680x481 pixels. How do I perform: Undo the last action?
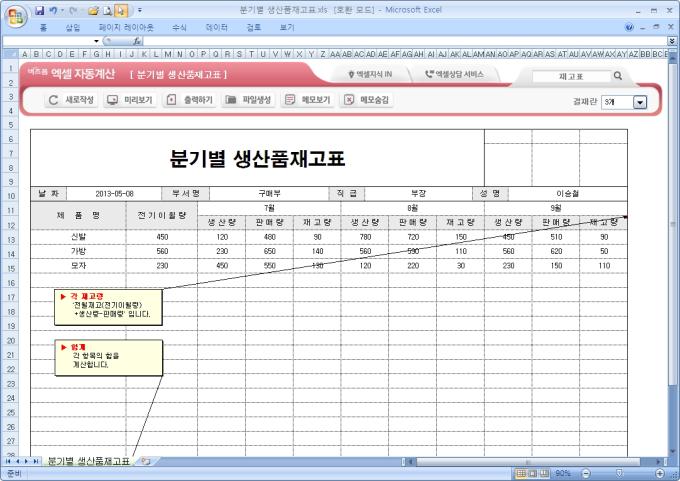pos(53,10)
